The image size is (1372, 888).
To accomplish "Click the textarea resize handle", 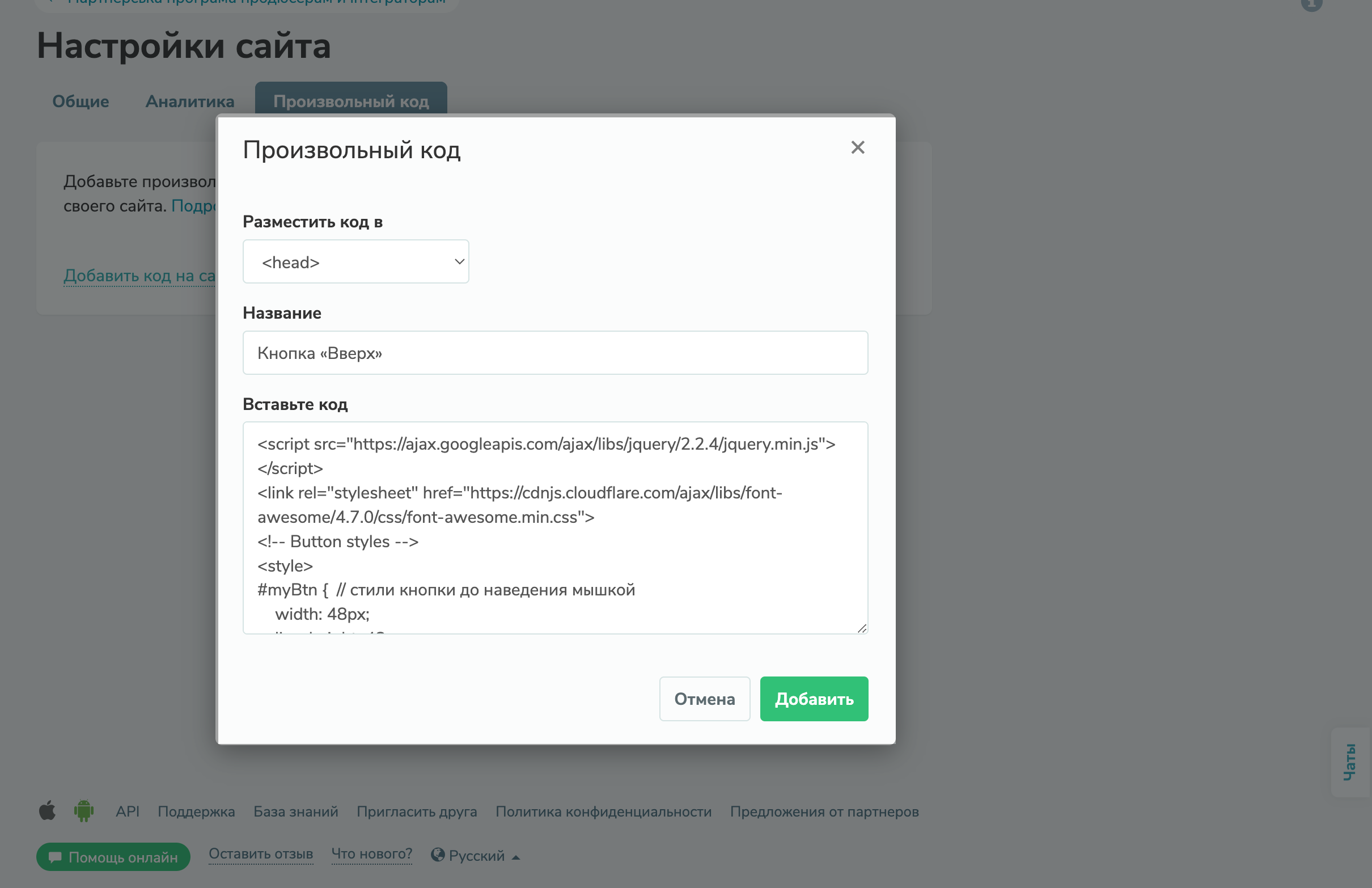I will coord(861,628).
